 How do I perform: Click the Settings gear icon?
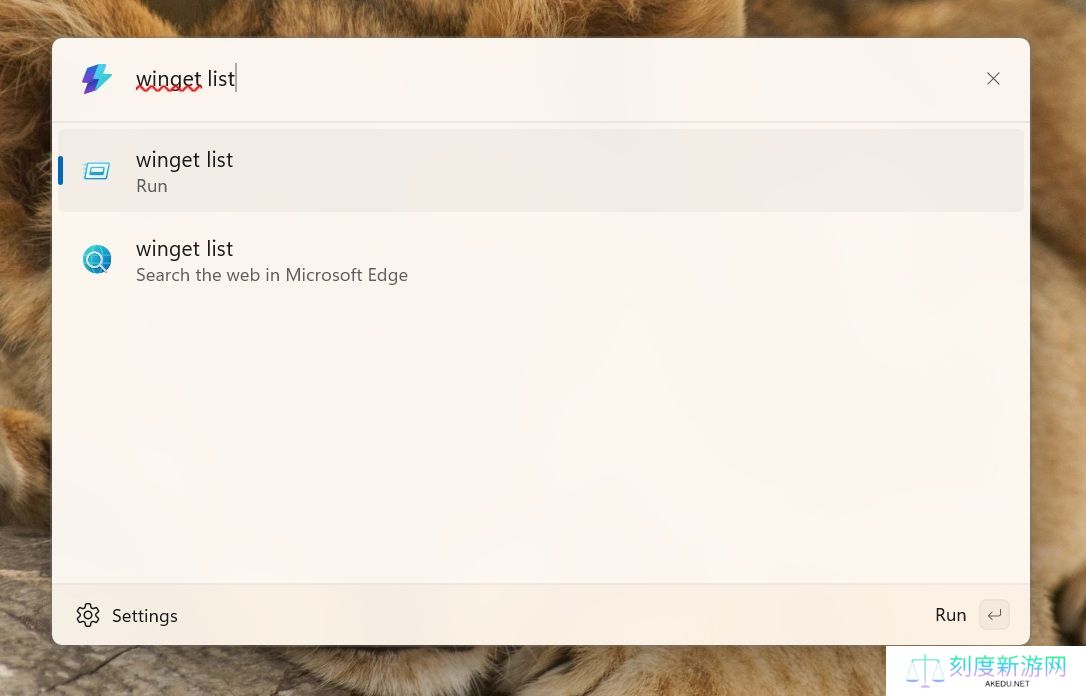(88, 615)
